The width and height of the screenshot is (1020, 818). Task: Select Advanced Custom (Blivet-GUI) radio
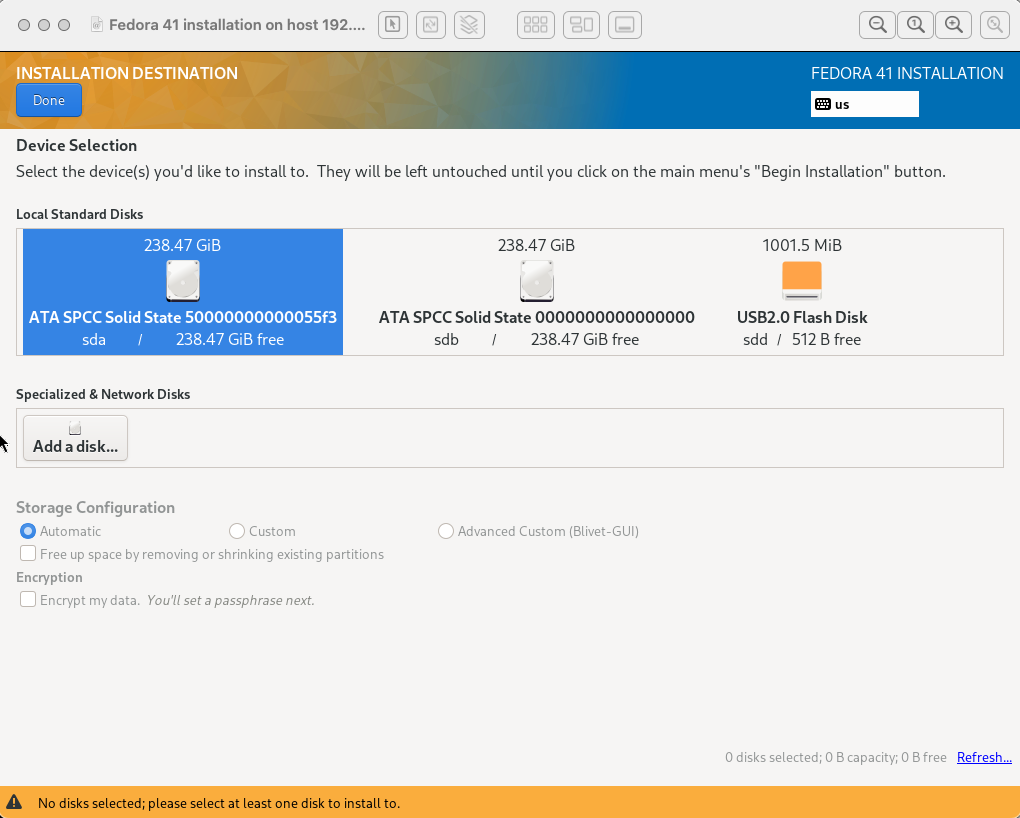click(446, 531)
